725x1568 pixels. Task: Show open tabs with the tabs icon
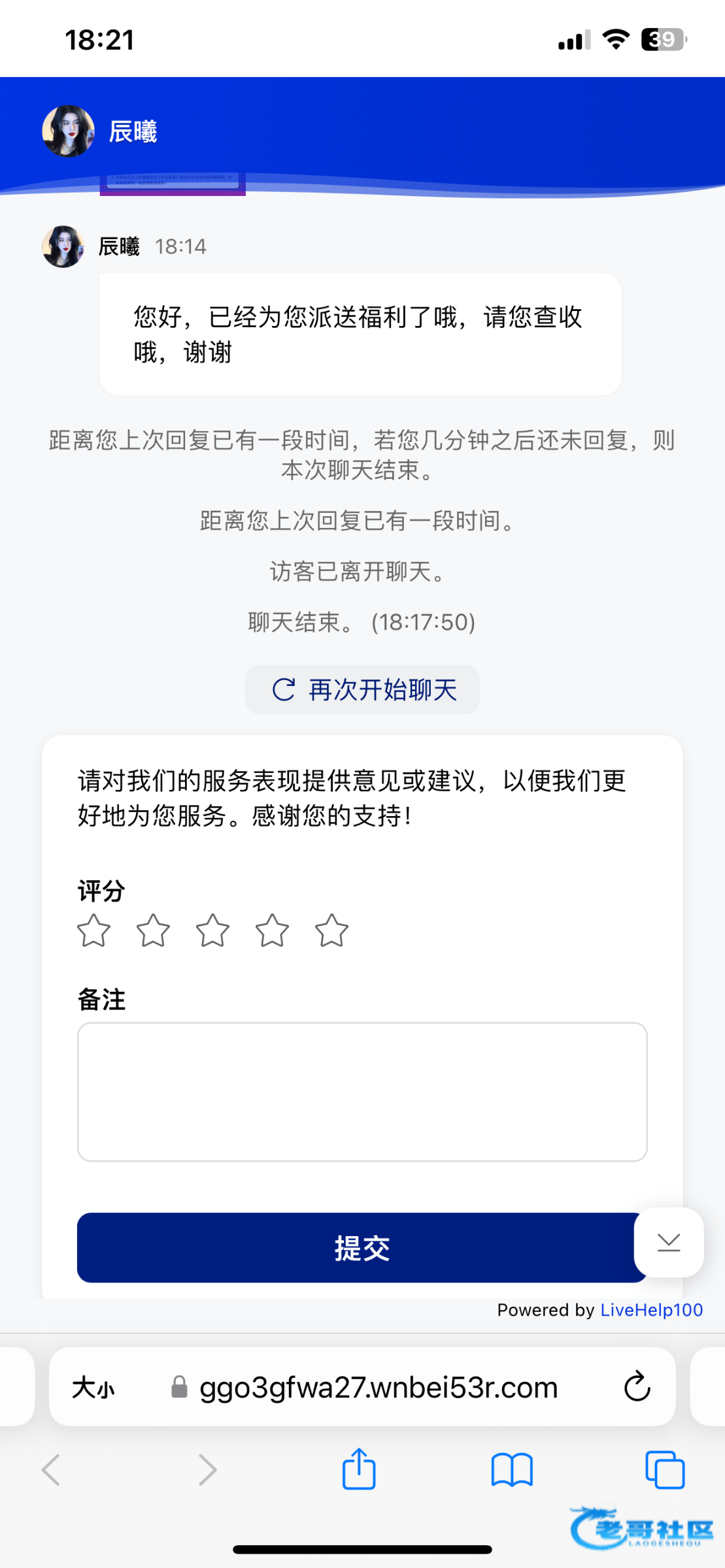[664, 1470]
